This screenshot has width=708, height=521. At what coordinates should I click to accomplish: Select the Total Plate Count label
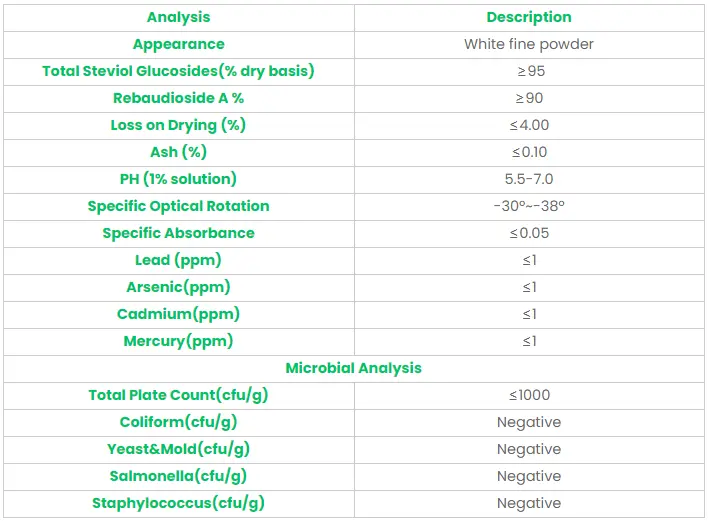(x=178, y=395)
